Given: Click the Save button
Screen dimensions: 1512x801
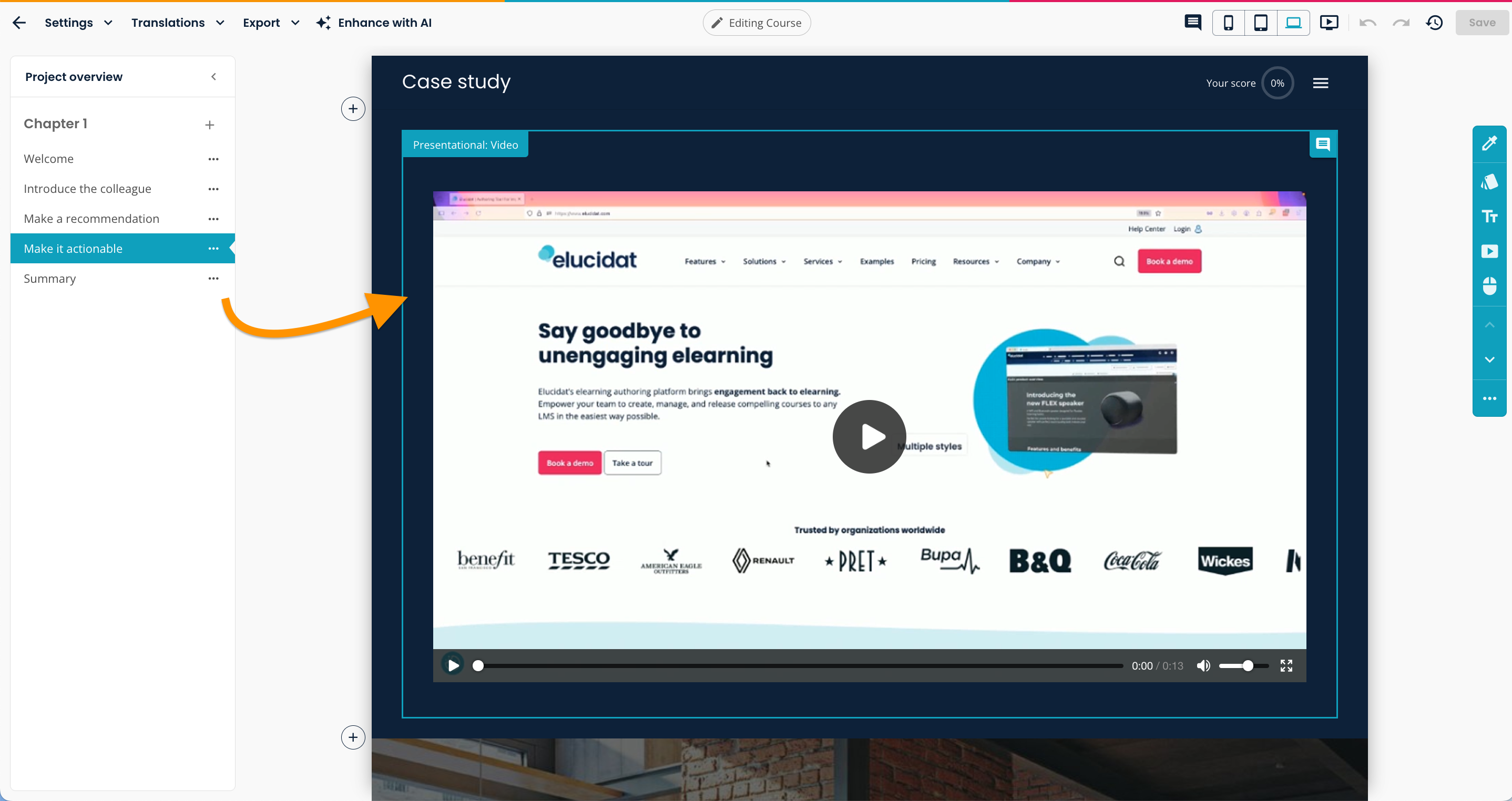Looking at the screenshot, I should (1482, 23).
